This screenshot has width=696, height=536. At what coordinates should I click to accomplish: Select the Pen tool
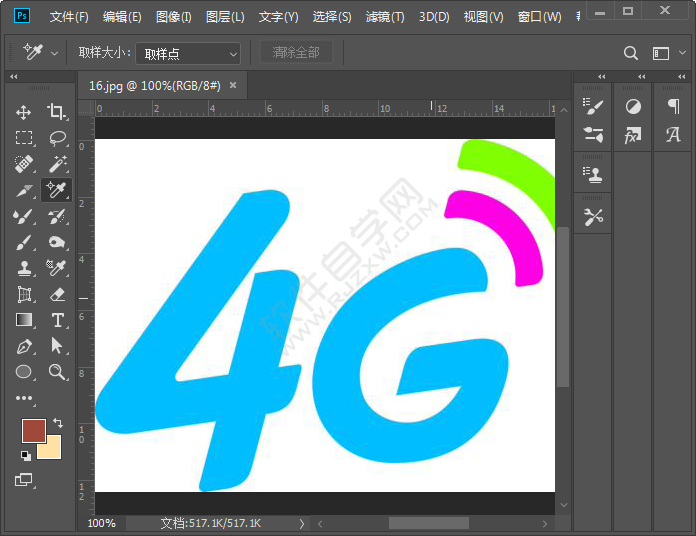(24, 346)
